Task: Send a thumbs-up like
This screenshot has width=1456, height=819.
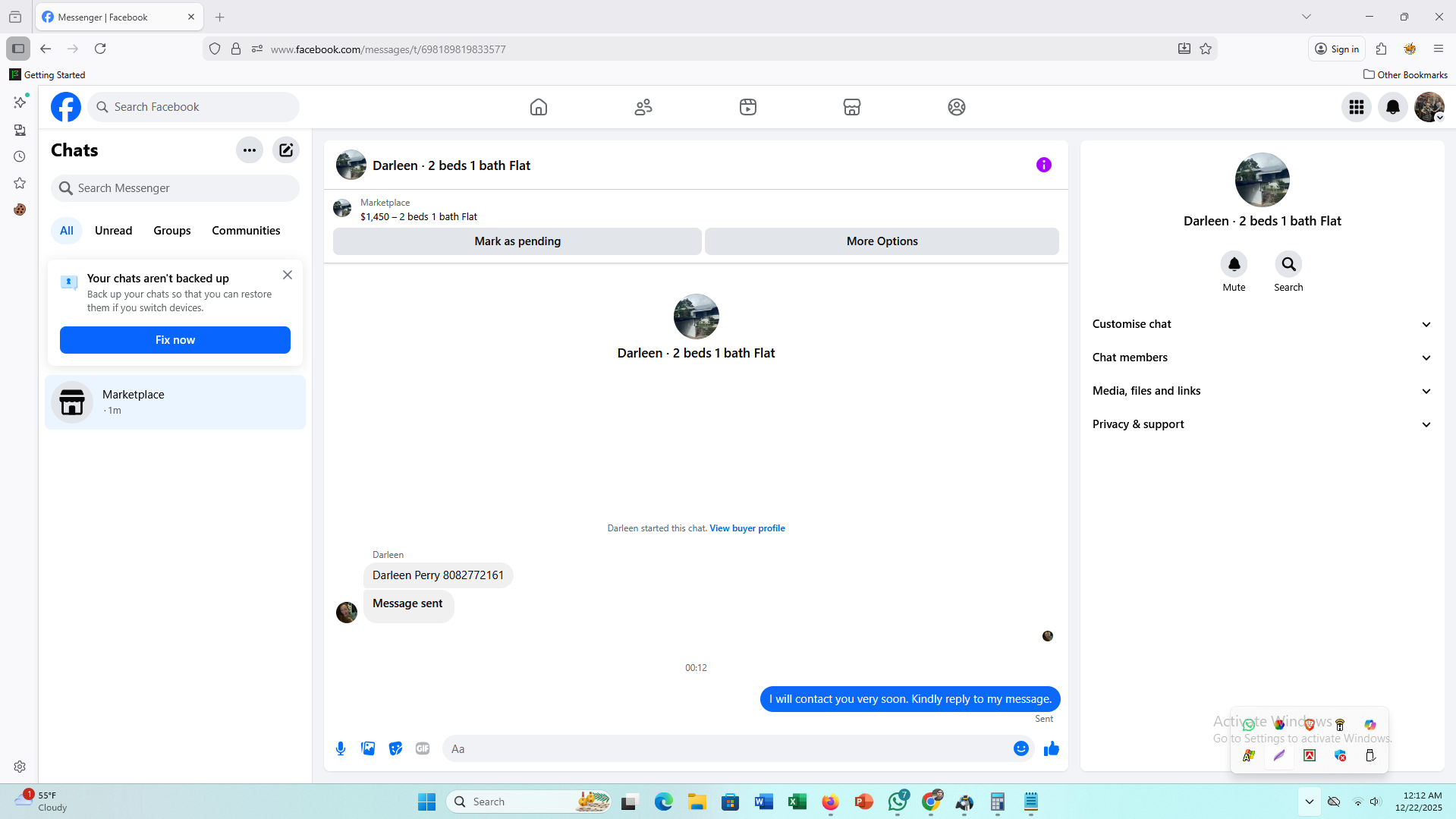Action: pos(1052,749)
